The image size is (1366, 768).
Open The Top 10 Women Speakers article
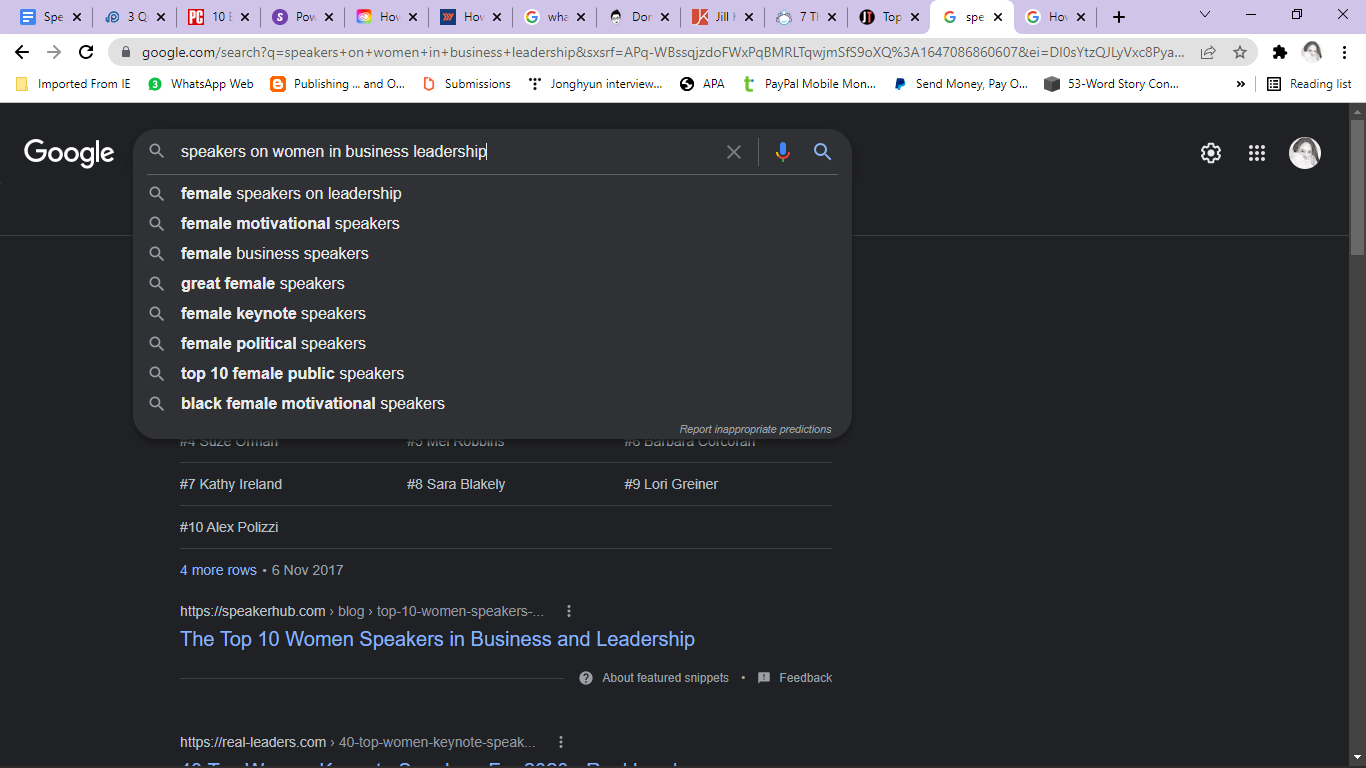click(x=437, y=639)
